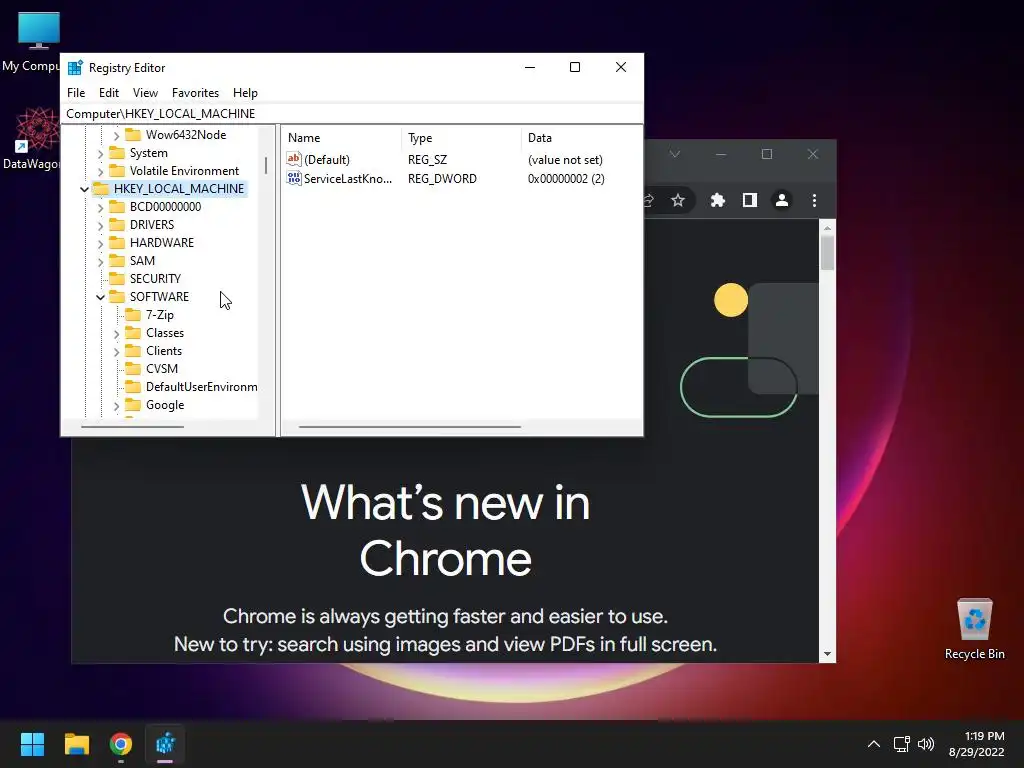Select the (Default) string value icon

[294, 159]
